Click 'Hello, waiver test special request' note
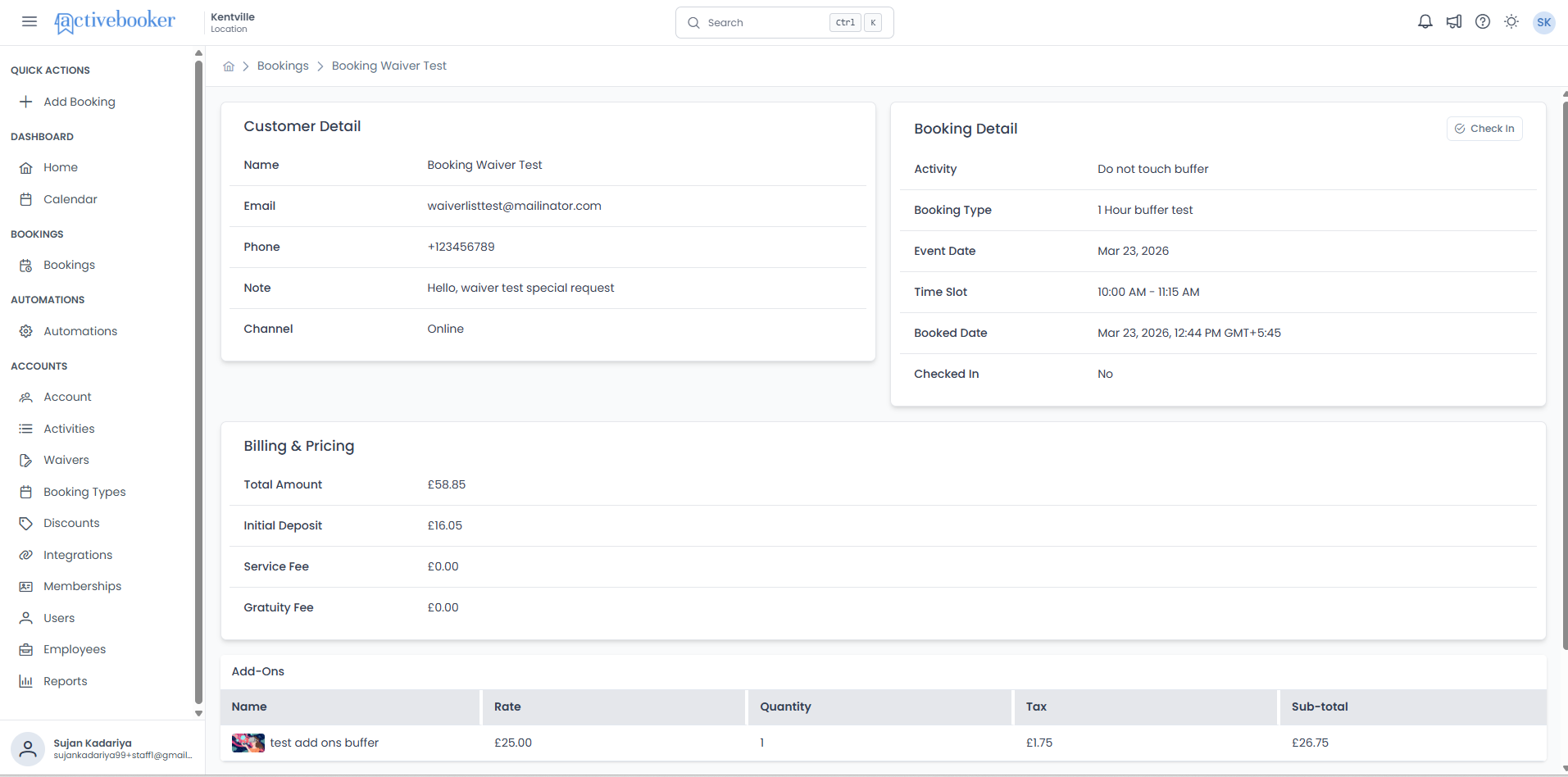The width and height of the screenshot is (1568, 777). coord(520,288)
